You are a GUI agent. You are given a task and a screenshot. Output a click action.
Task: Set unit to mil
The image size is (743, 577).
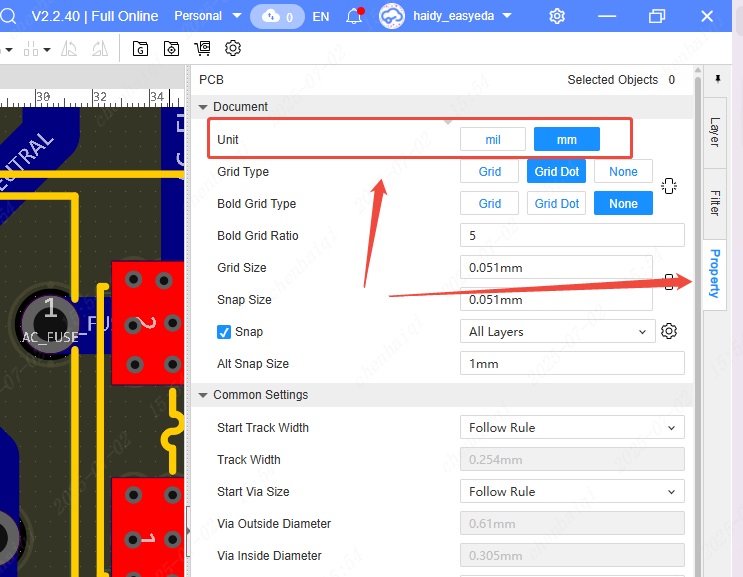[x=492, y=140]
